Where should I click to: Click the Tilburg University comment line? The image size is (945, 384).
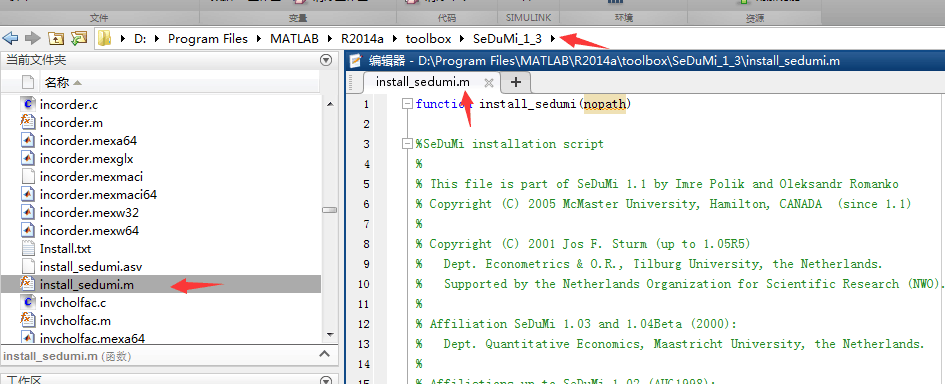pyautogui.click(x=649, y=263)
